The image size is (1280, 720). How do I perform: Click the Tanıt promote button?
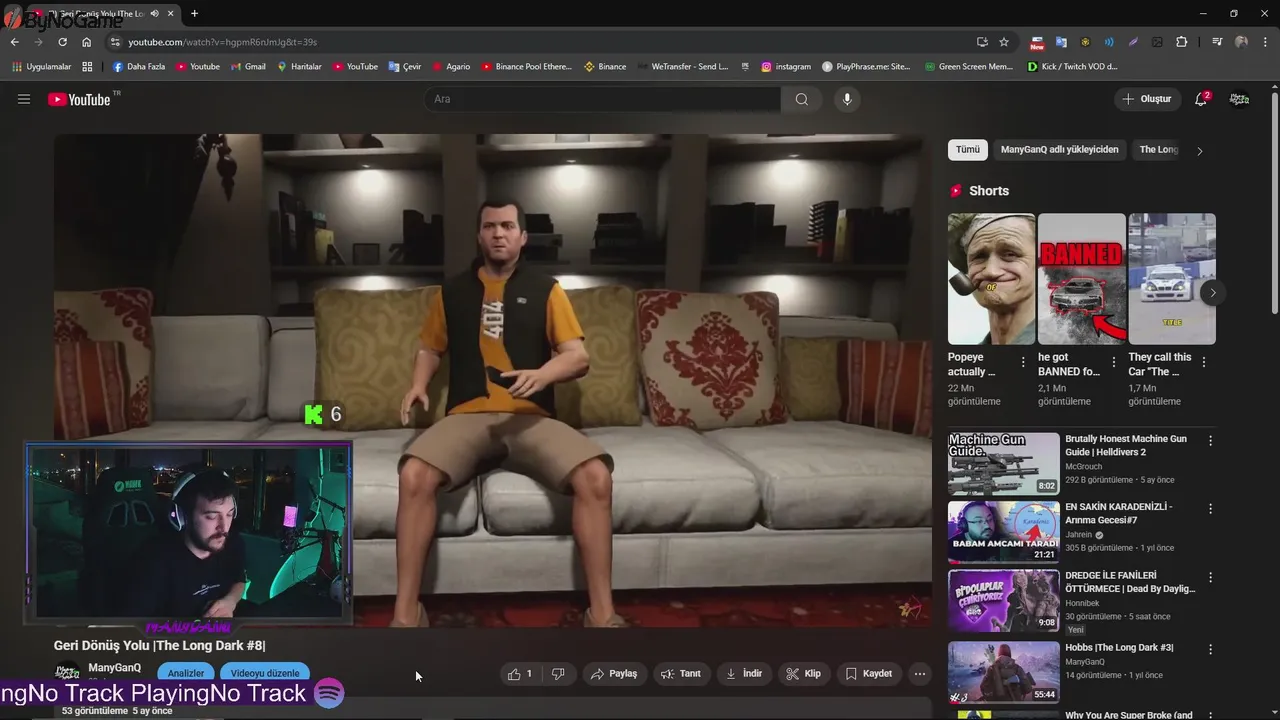[681, 674]
